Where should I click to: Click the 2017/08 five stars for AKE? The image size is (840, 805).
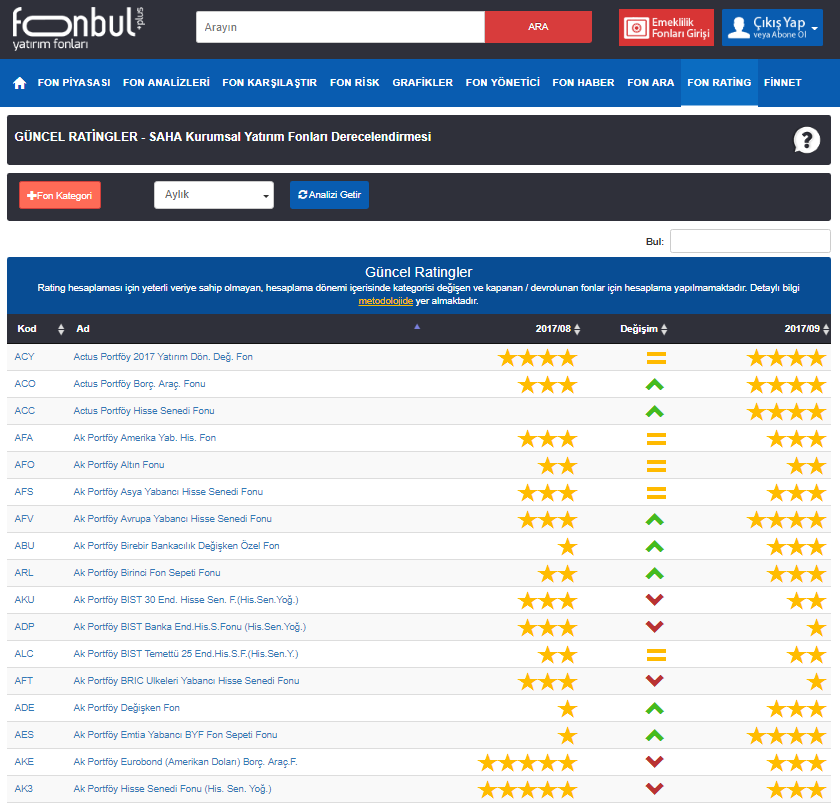click(x=528, y=763)
